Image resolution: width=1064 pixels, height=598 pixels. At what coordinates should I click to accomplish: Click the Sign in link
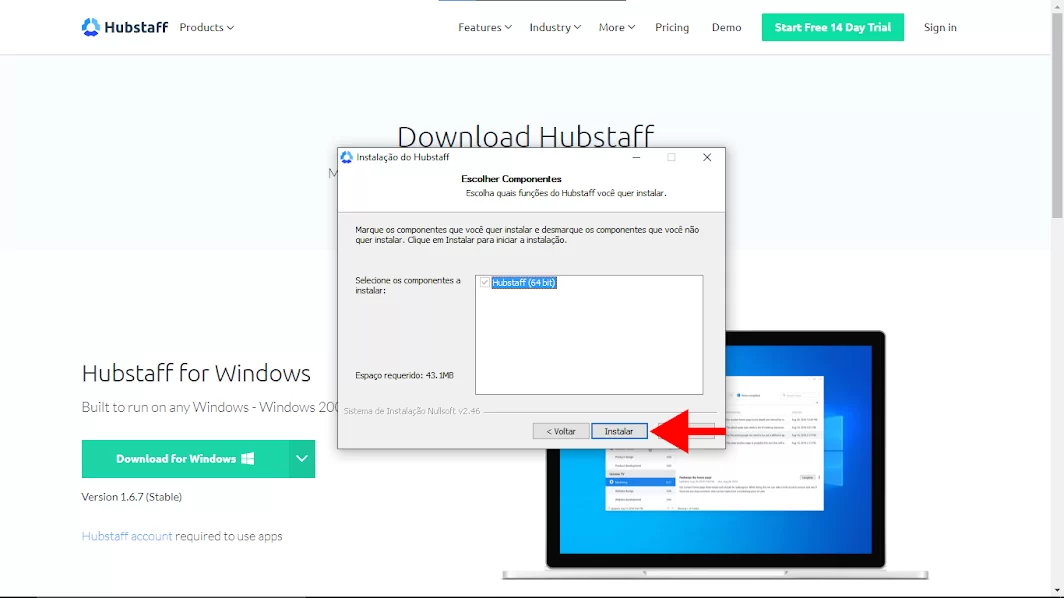coord(940,27)
